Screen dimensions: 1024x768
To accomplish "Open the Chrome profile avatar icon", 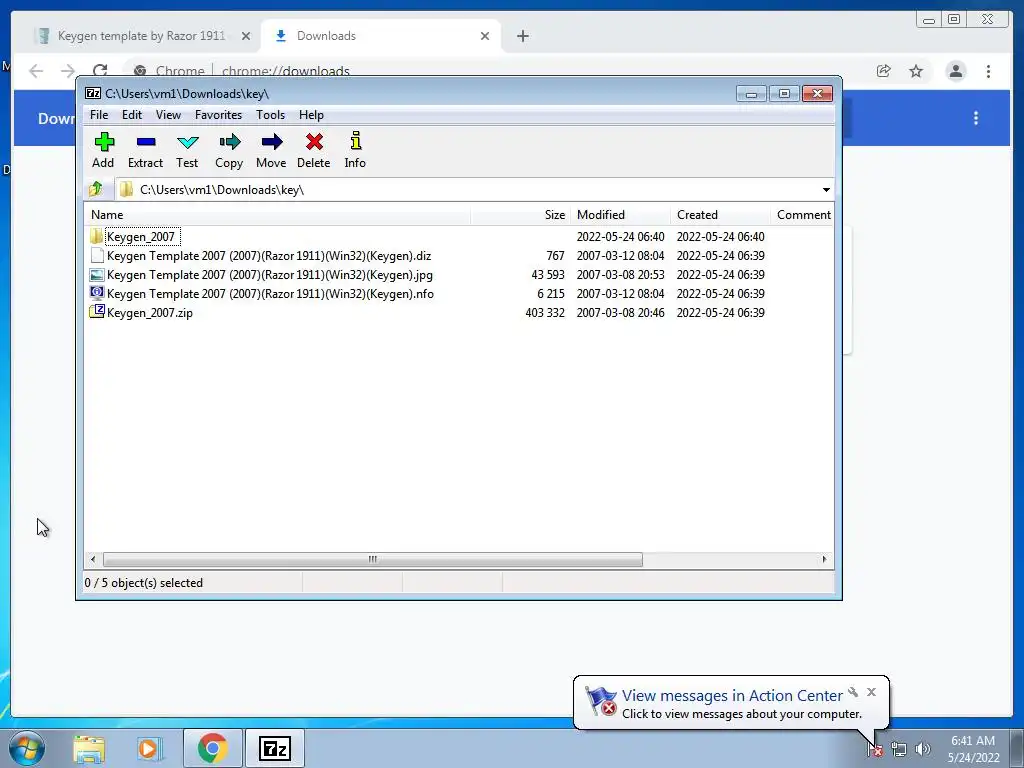I will (955, 71).
